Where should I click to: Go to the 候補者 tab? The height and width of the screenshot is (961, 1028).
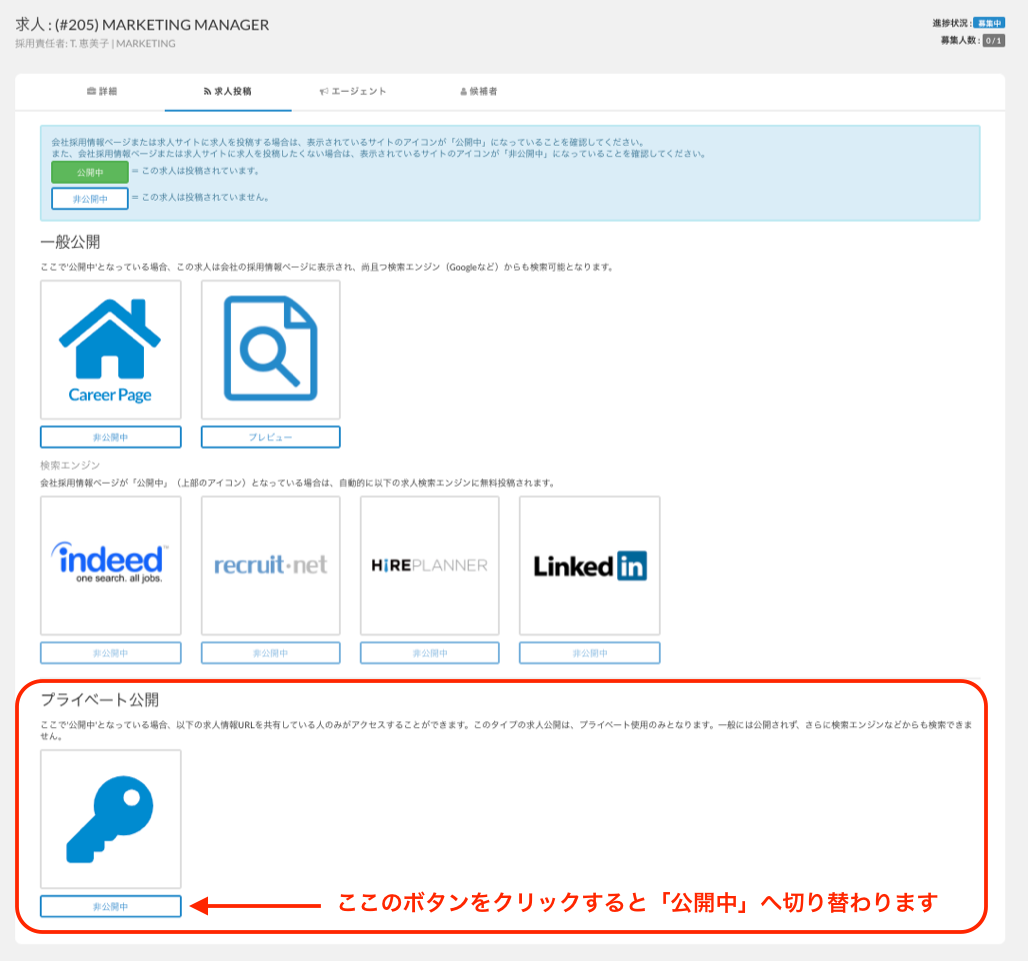tap(479, 91)
